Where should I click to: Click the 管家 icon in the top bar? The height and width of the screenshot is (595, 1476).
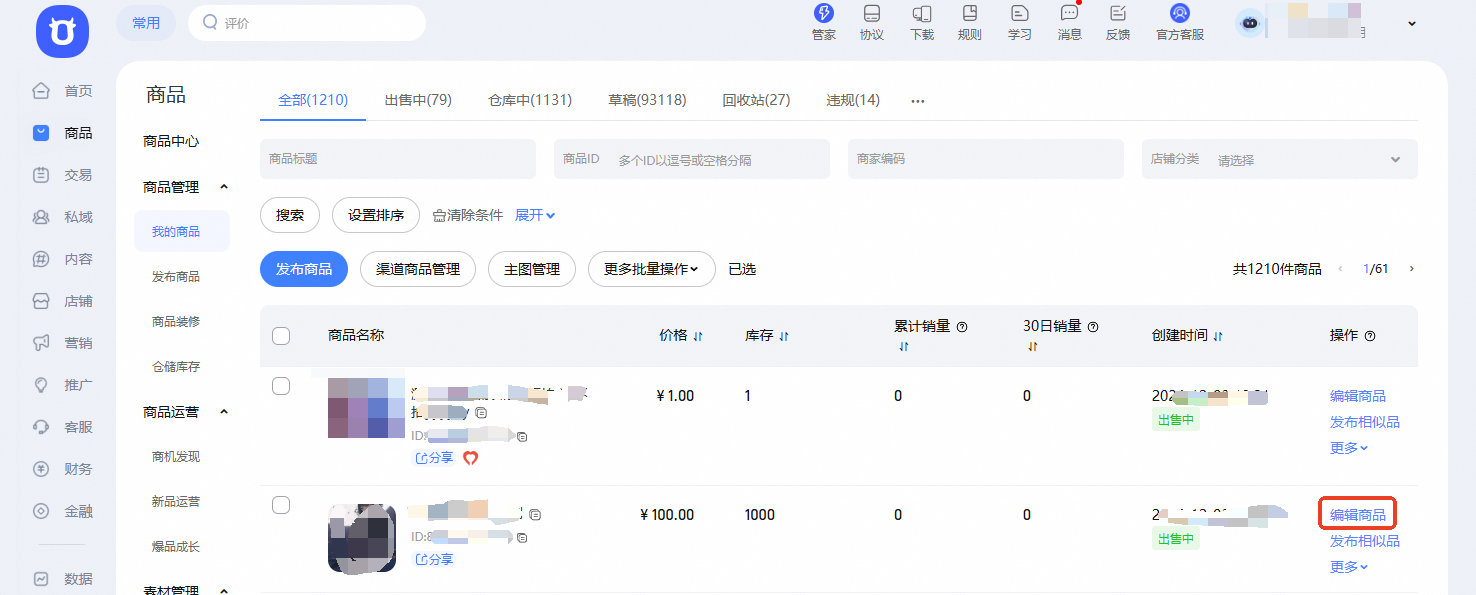[x=824, y=22]
